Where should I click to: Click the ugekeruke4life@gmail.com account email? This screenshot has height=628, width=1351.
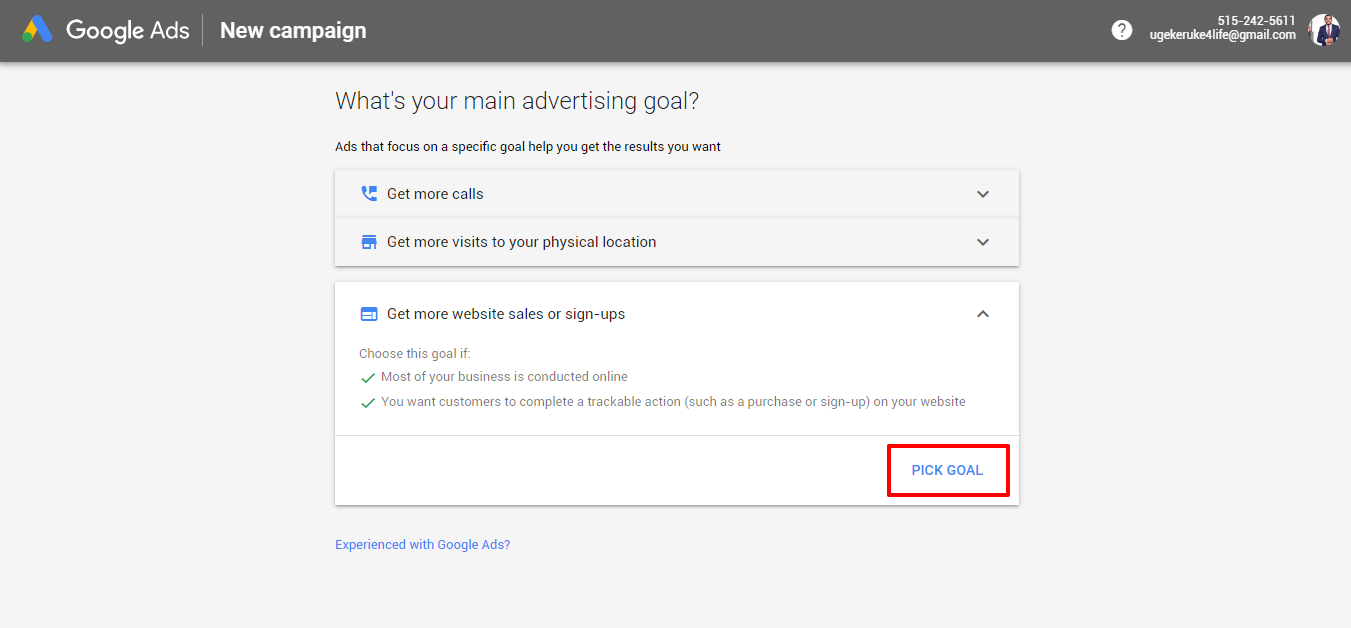click(x=1223, y=35)
